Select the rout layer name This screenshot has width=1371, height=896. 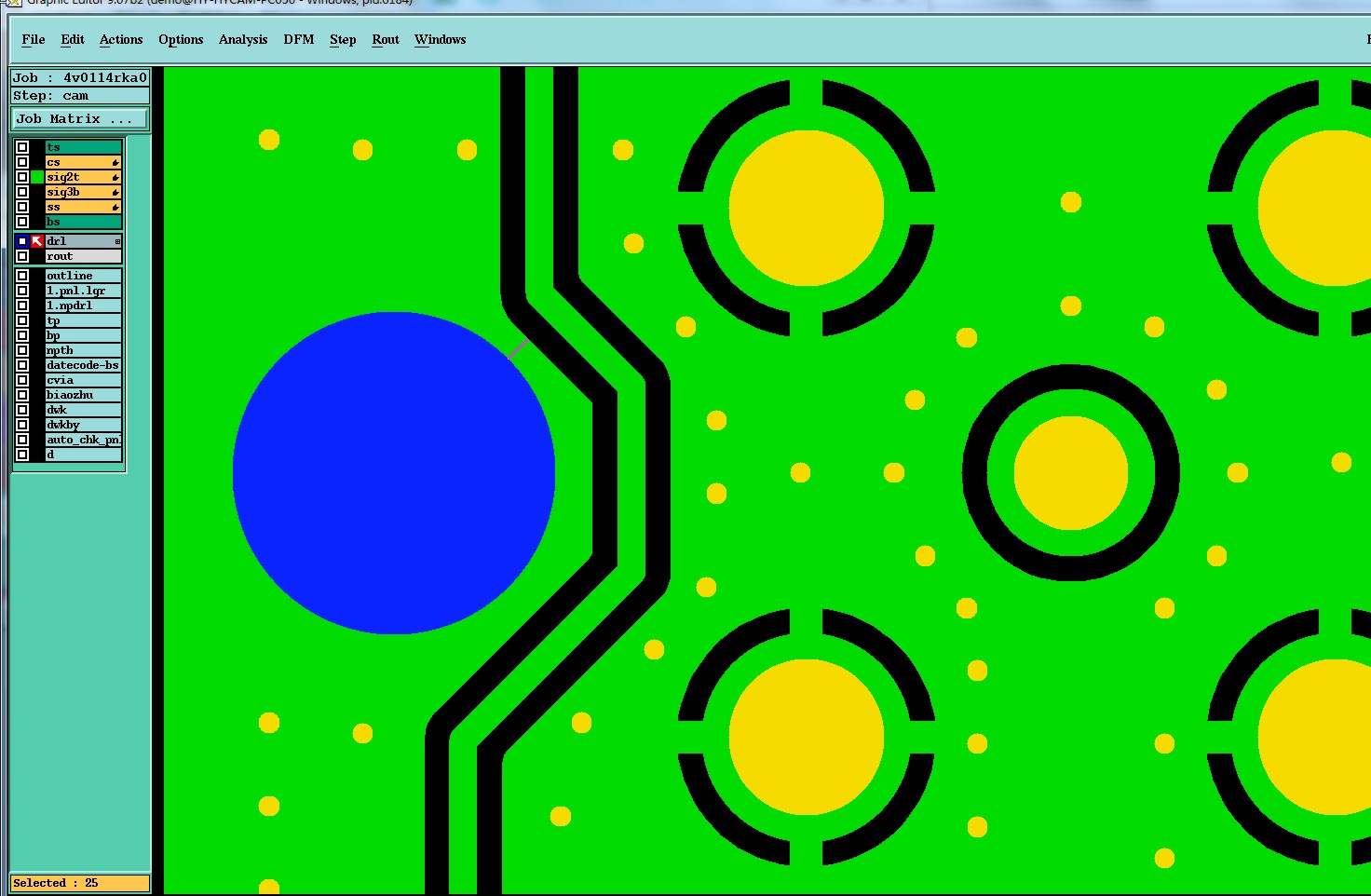click(84, 256)
